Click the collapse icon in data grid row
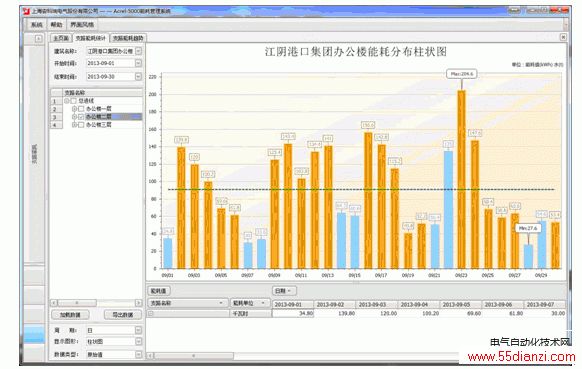The image size is (582, 369). click(151, 314)
